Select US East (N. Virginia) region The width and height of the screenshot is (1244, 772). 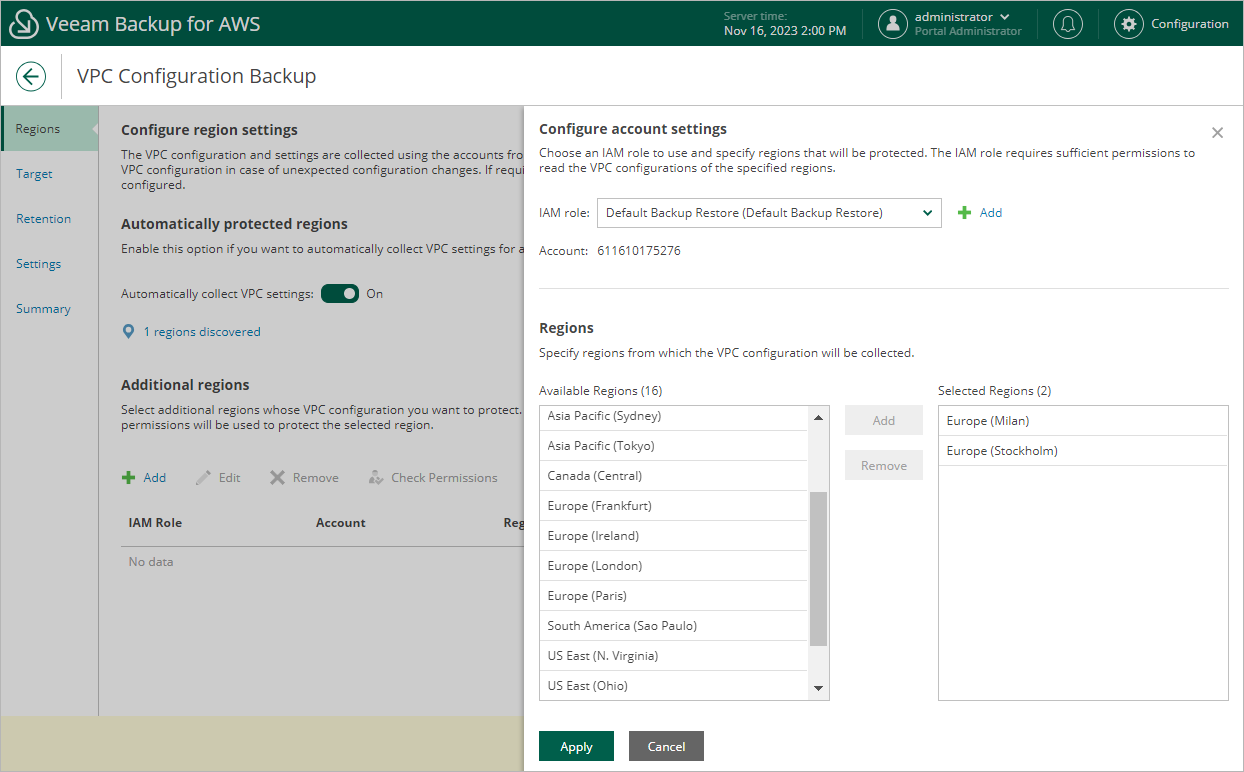[673, 656]
